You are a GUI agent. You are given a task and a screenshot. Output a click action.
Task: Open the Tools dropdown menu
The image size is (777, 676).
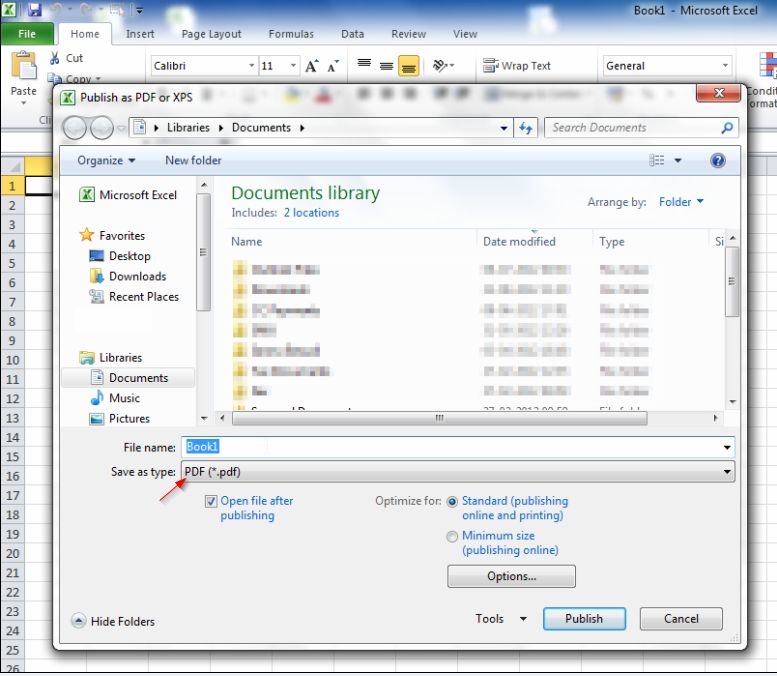tap(501, 619)
